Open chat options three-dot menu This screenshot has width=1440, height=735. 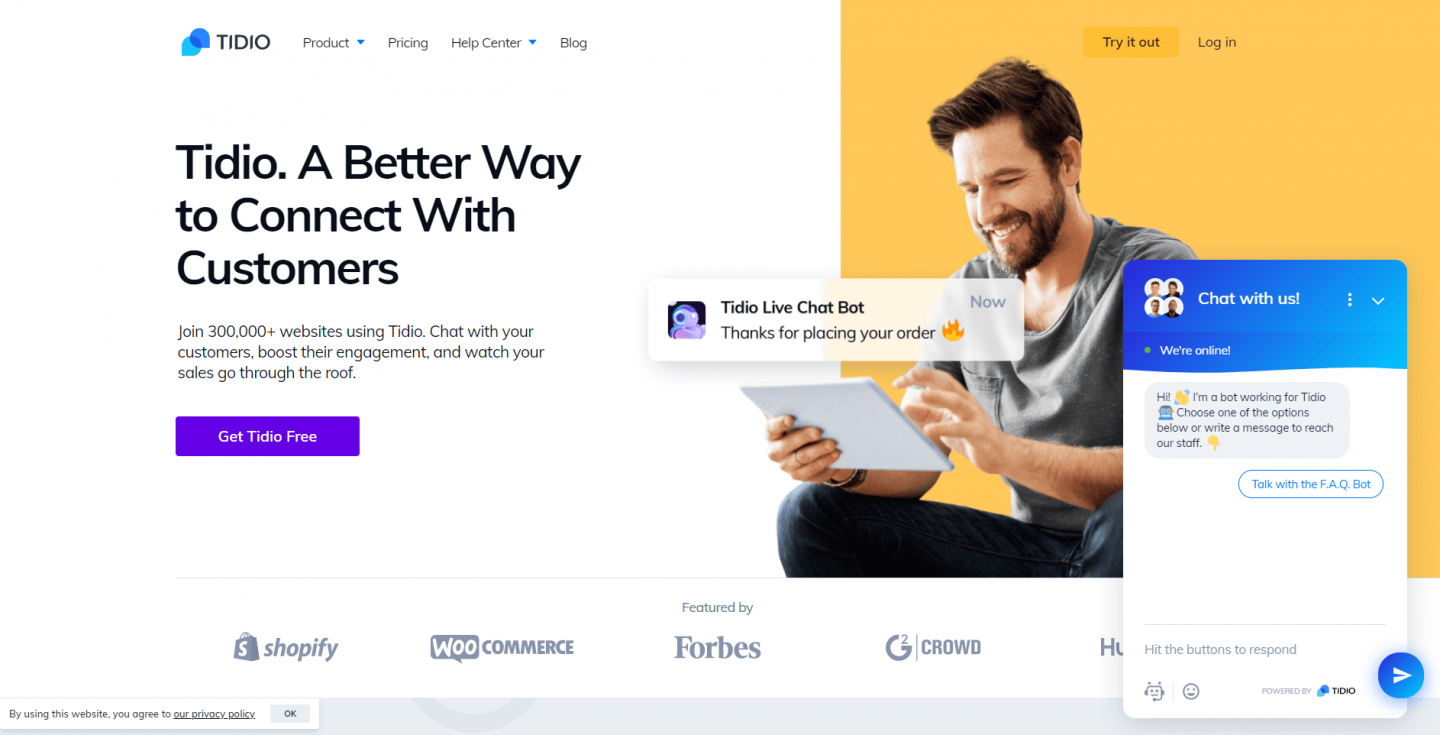click(x=1349, y=300)
